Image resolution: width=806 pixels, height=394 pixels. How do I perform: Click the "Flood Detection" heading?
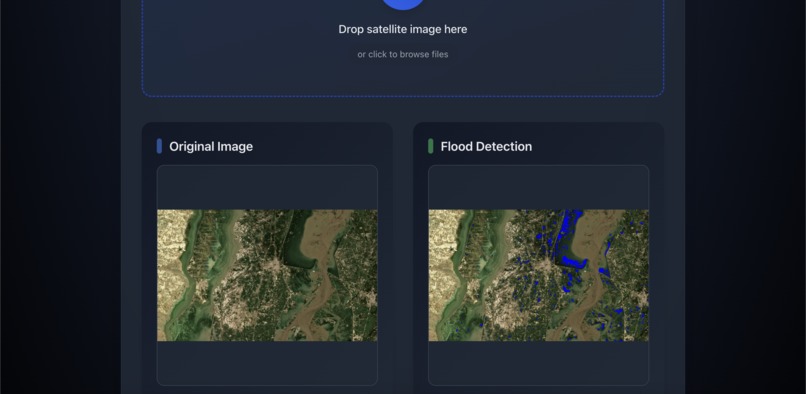[486, 147]
